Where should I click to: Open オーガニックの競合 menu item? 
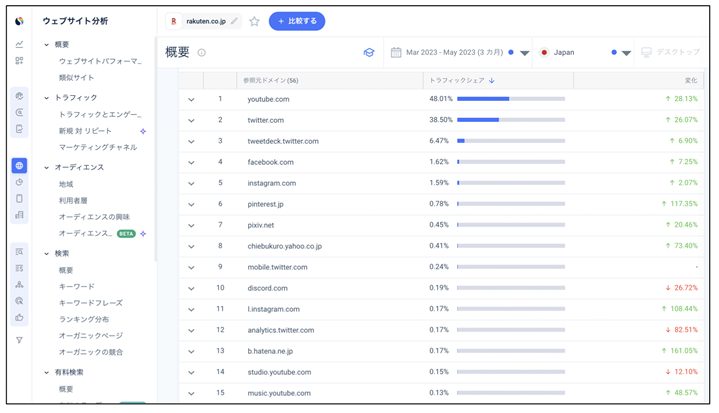[x=90, y=352]
